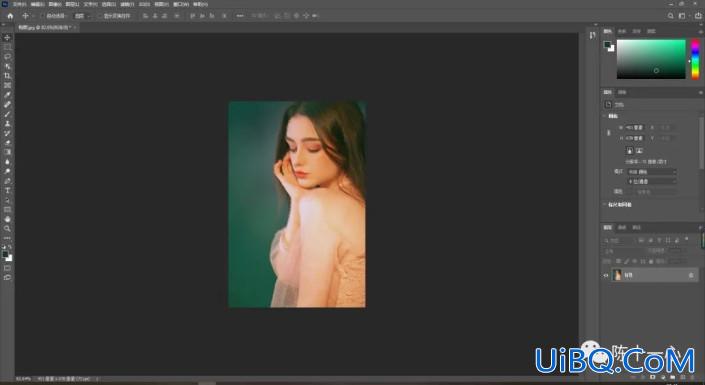This screenshot has width=705, height=385.
Task: Select the Background layer thumbnail
Action: pyautogui.click(x=617, y=275)
